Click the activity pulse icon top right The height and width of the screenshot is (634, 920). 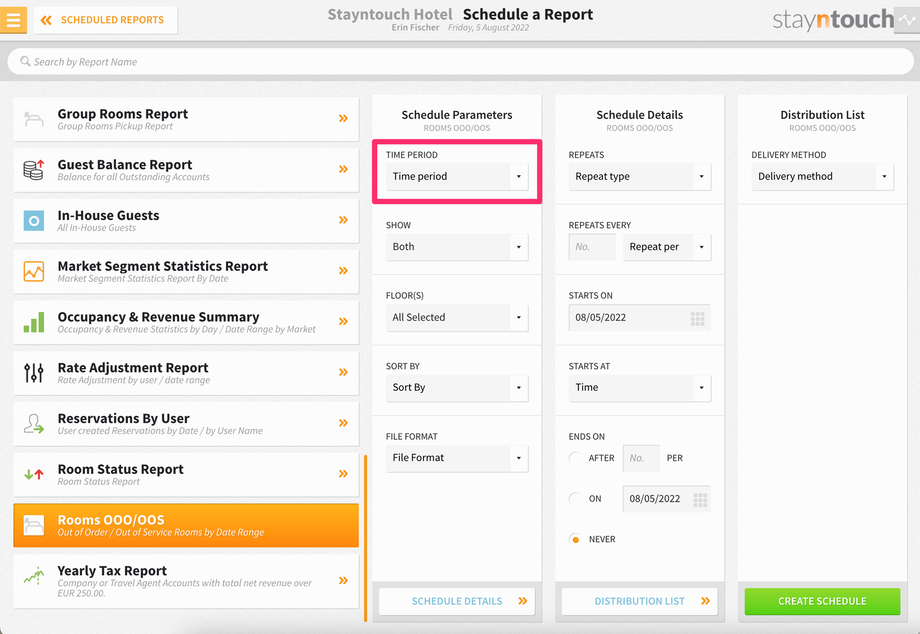[x=907, y=20]
